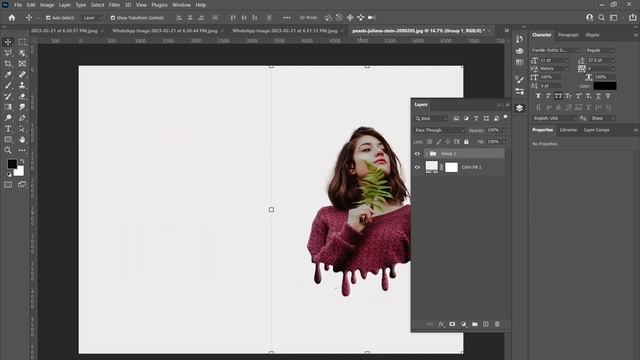Select the Crop tool

tap(8, 64)
